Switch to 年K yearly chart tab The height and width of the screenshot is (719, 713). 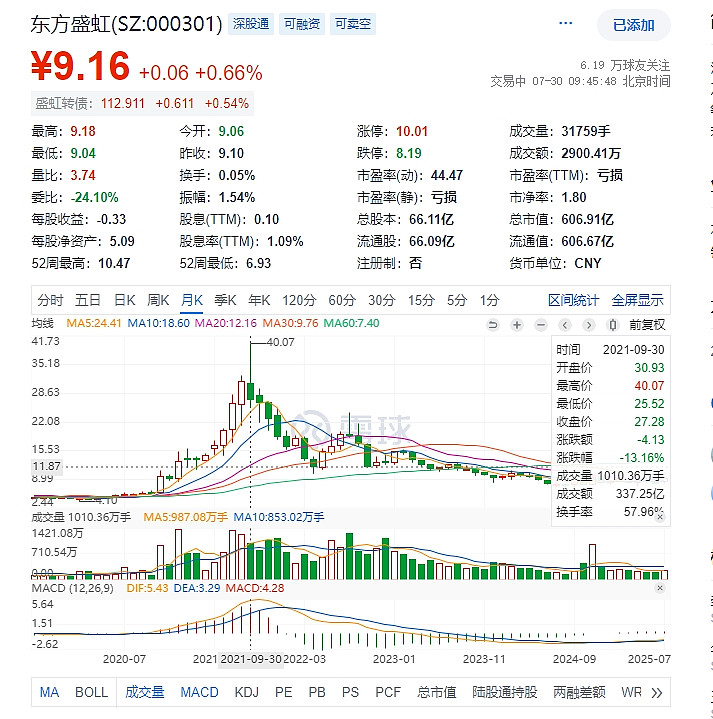point(260,300)
